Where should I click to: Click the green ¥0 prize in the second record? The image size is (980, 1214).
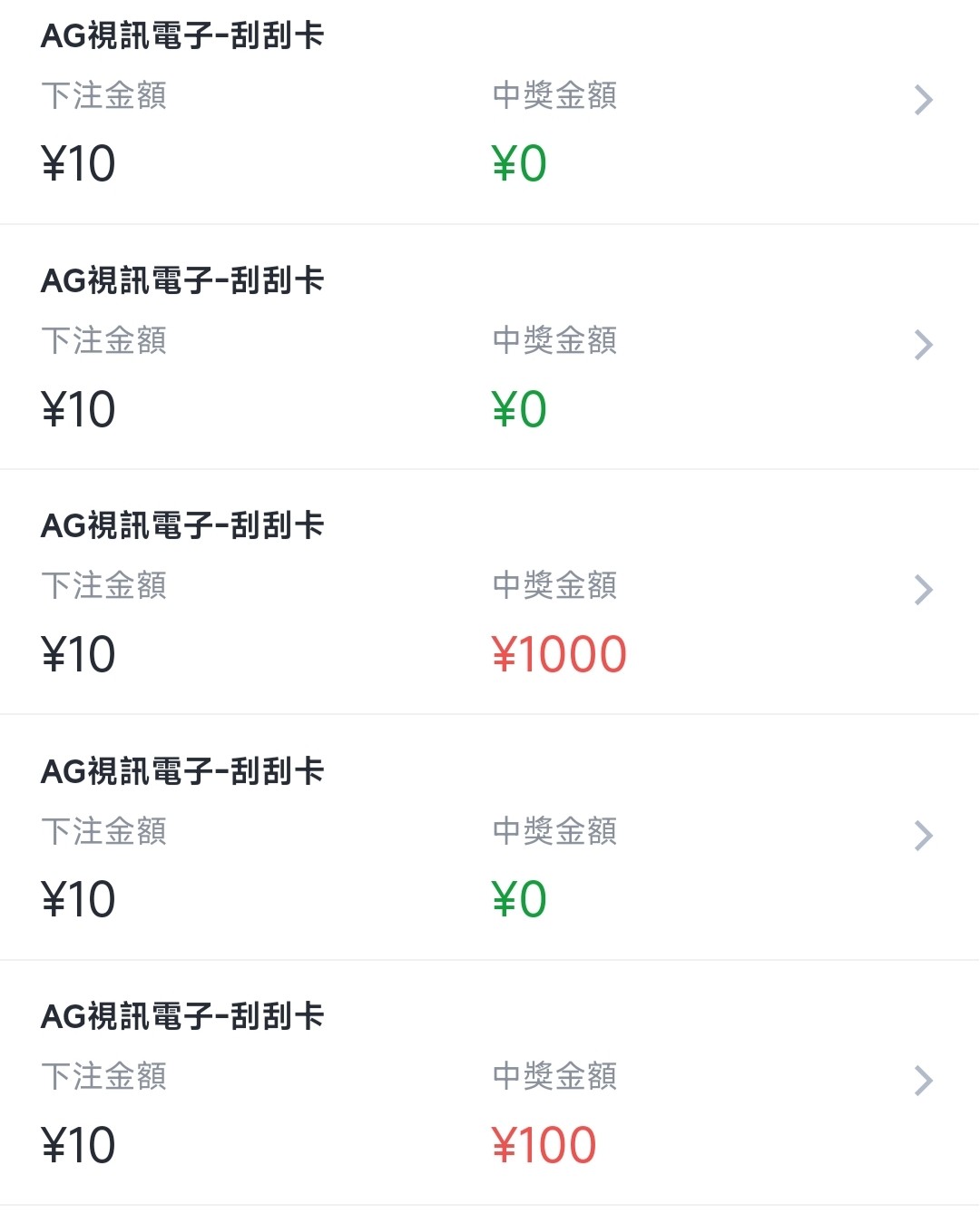[519, 409]
